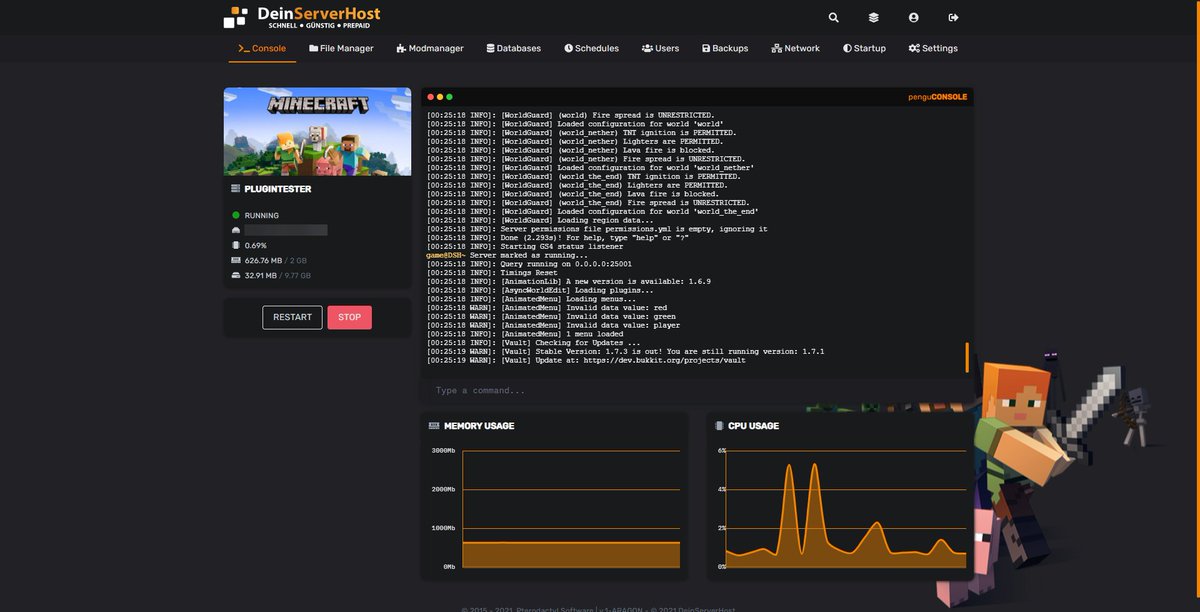Go to the Databases tab
Viewport: 1200px width, 612px height.
[513, 48]
